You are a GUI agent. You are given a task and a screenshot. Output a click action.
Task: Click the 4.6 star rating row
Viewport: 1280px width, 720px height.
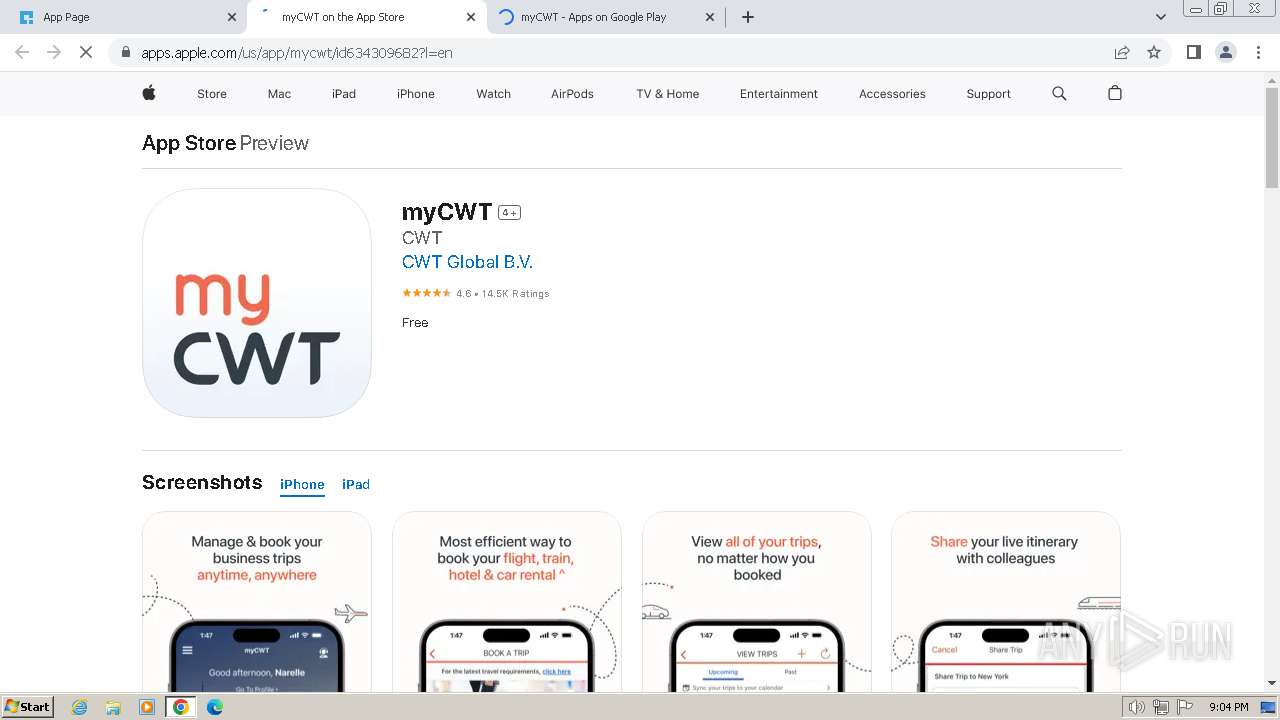click(x=475, y=293)
